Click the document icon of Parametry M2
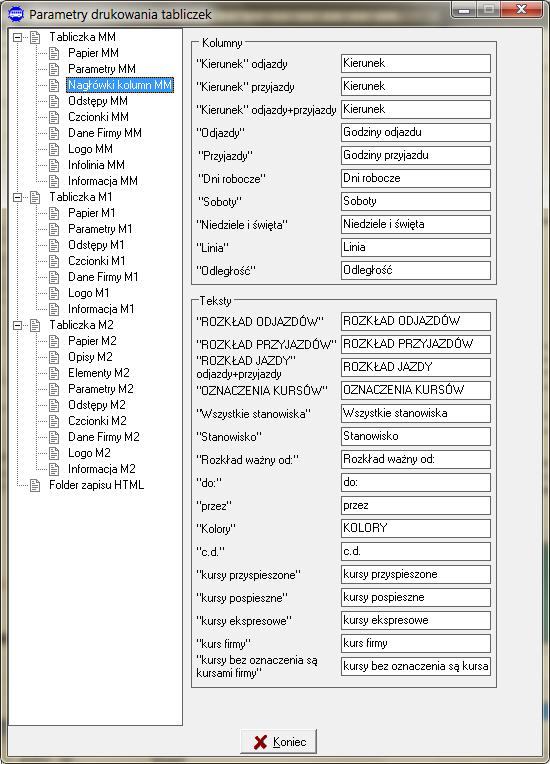The image size is (550, 764). tap(54, 389)
